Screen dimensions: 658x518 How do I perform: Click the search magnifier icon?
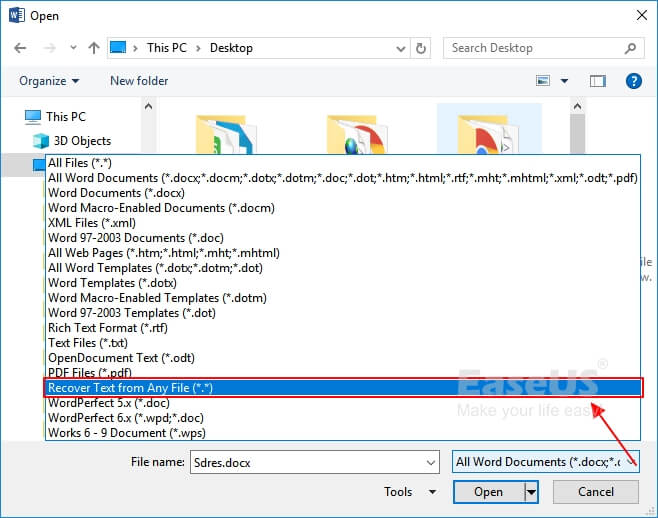point(630,48)
